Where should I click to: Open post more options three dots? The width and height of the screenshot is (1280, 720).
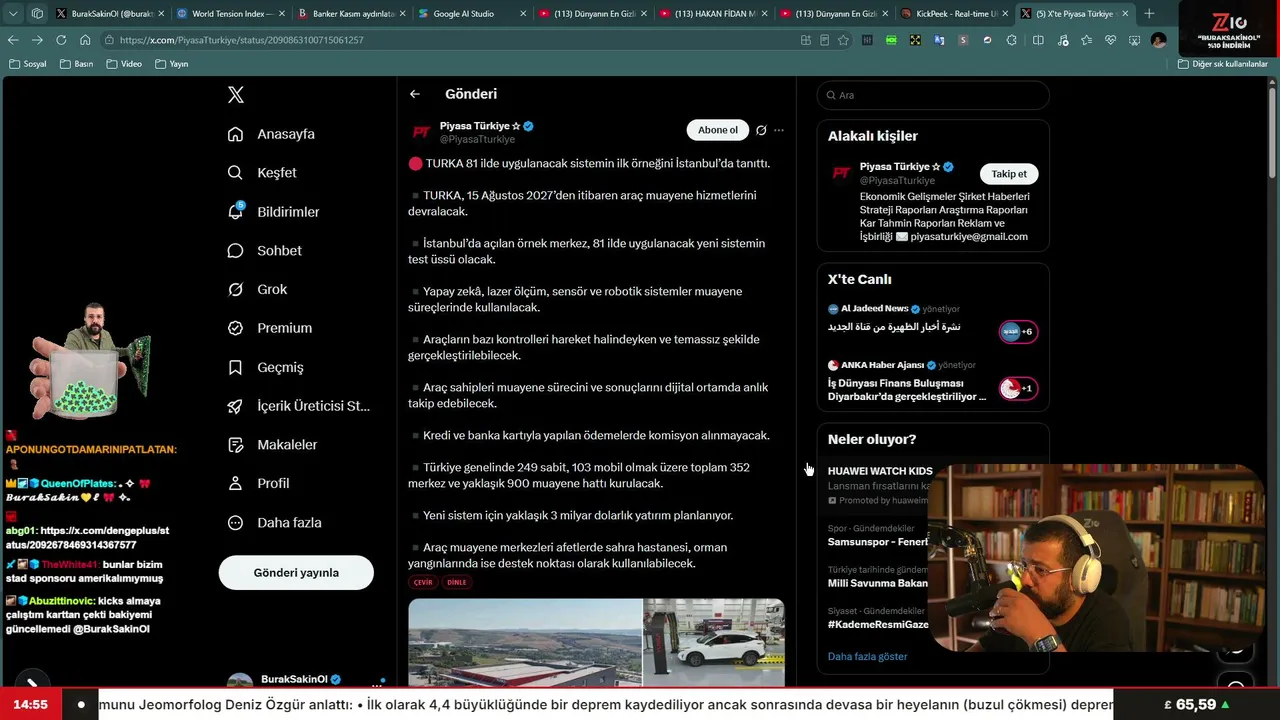779,130
